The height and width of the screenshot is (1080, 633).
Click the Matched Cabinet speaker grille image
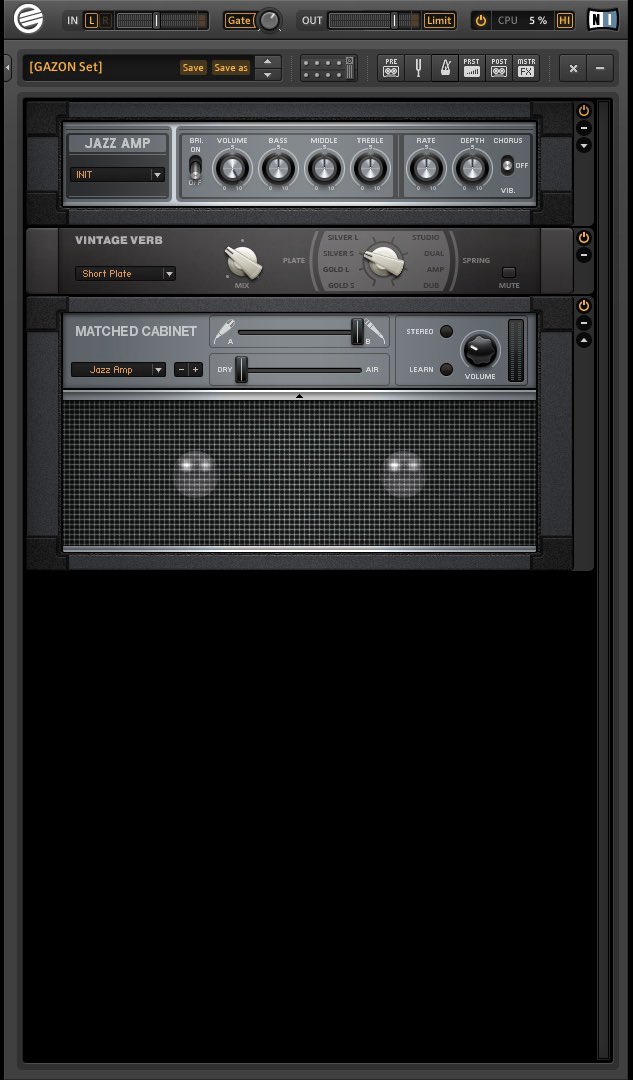[x=299, y=475]
